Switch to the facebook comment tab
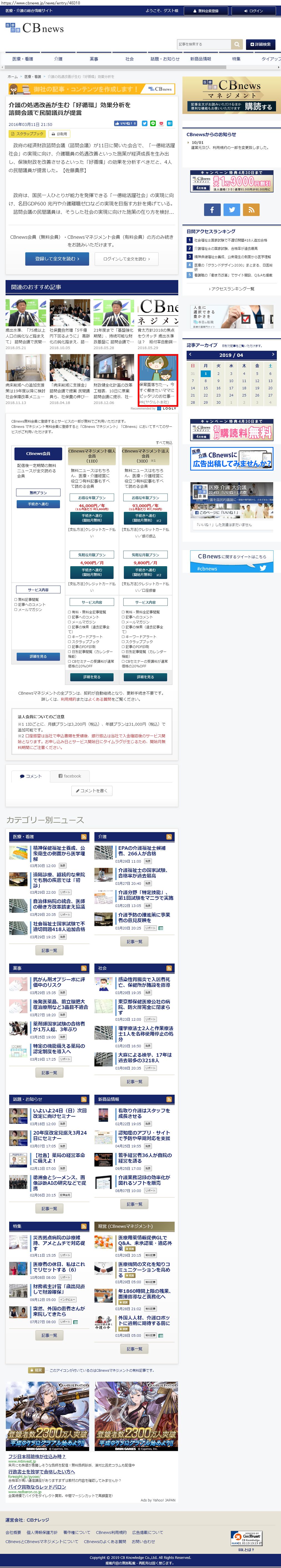281x1568 pixels. [x=69, y=776]
